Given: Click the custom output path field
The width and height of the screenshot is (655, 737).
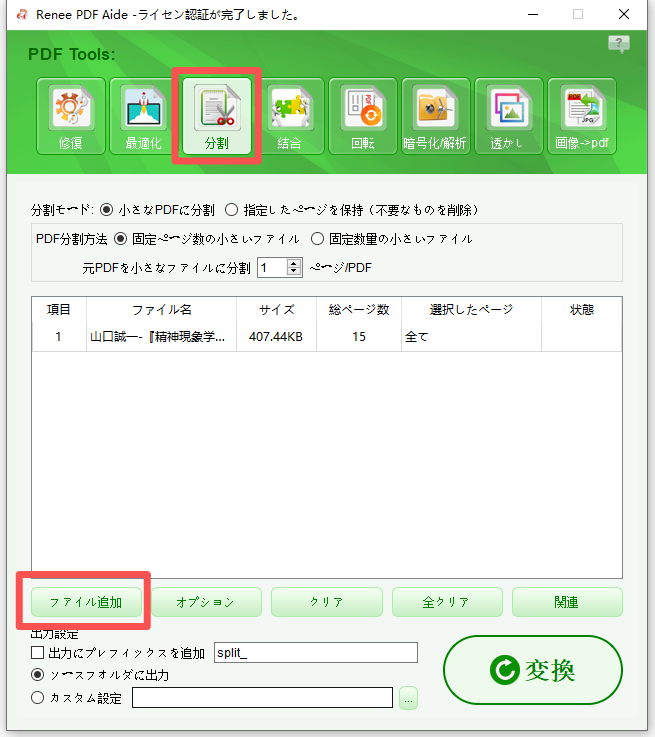Looking at the screenshot, I should 262,698.
